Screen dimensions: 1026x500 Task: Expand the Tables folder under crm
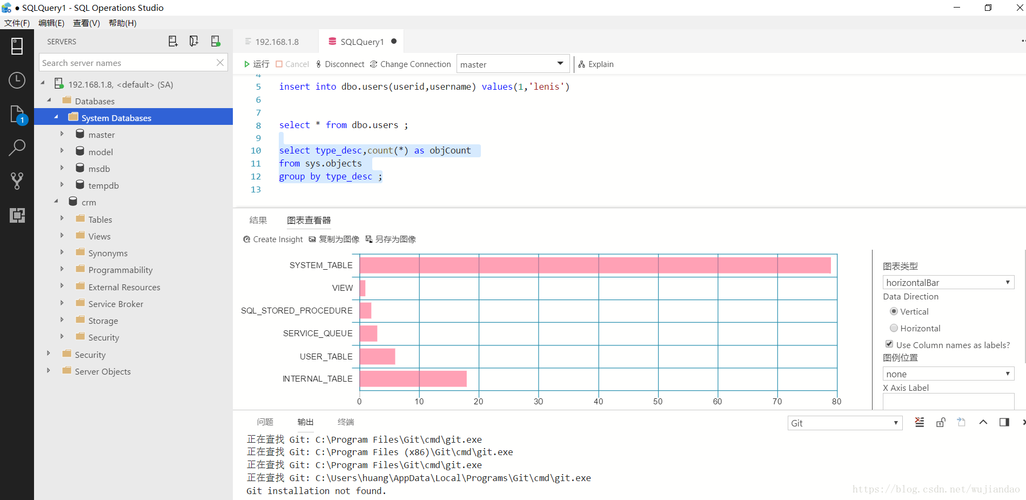point(100,219)
